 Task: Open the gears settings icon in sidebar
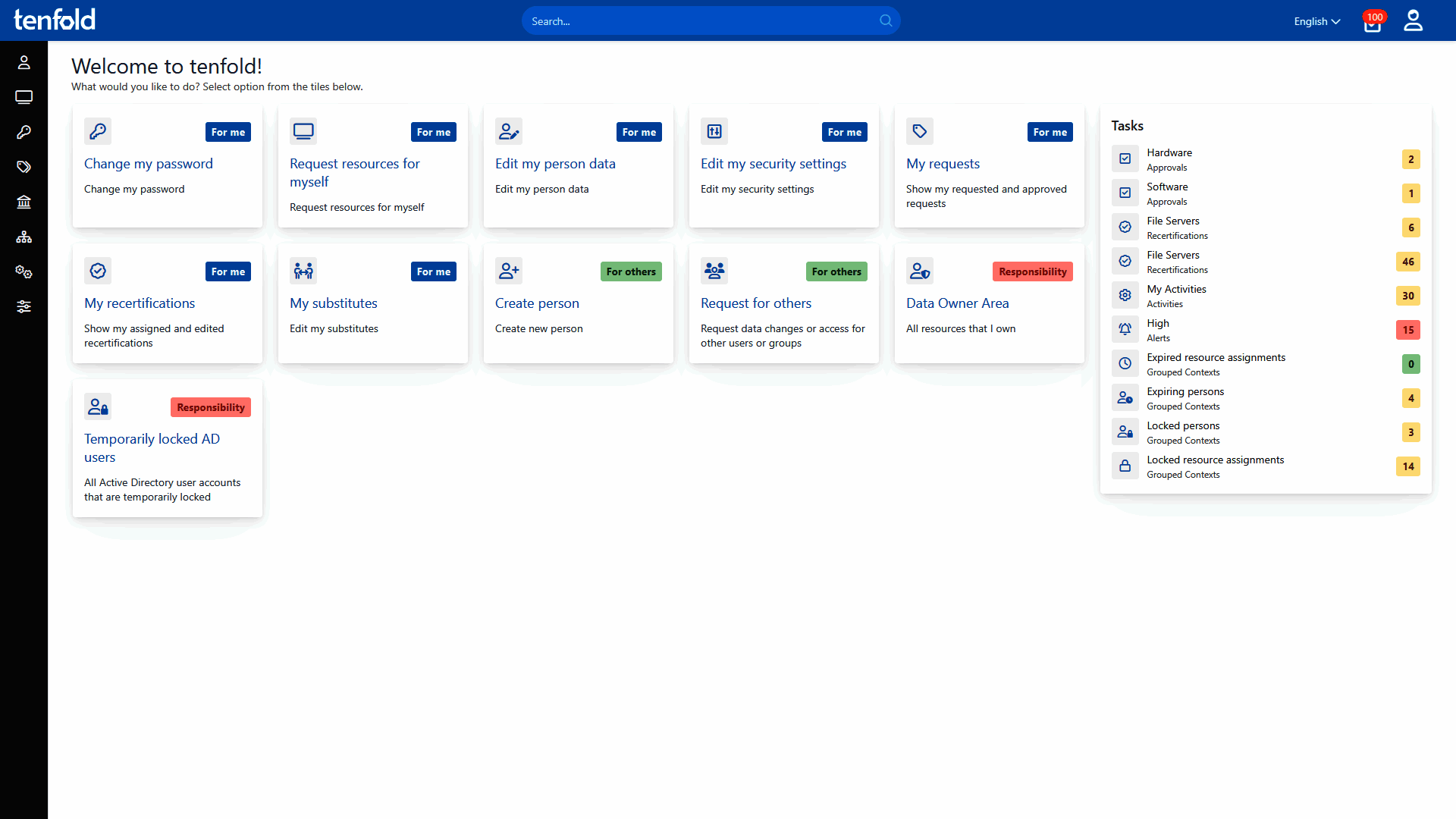point(24,271)
